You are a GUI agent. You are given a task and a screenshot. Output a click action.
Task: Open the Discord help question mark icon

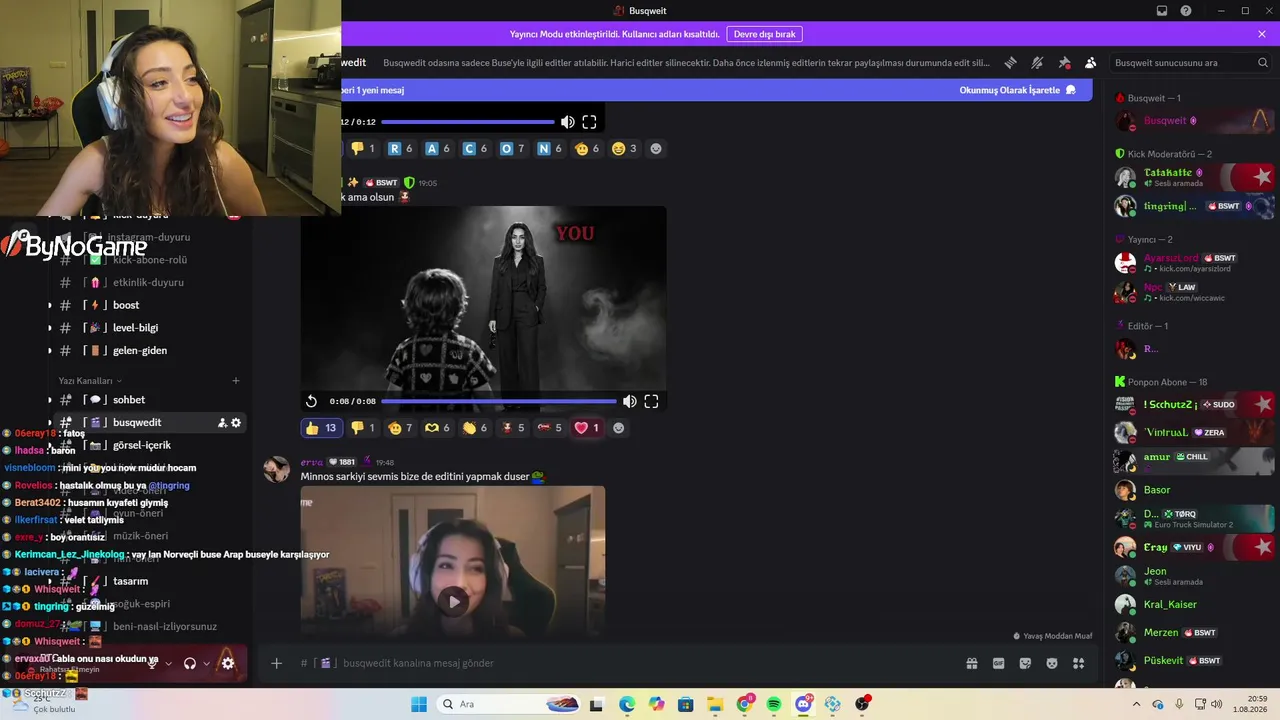(1186, 11)
